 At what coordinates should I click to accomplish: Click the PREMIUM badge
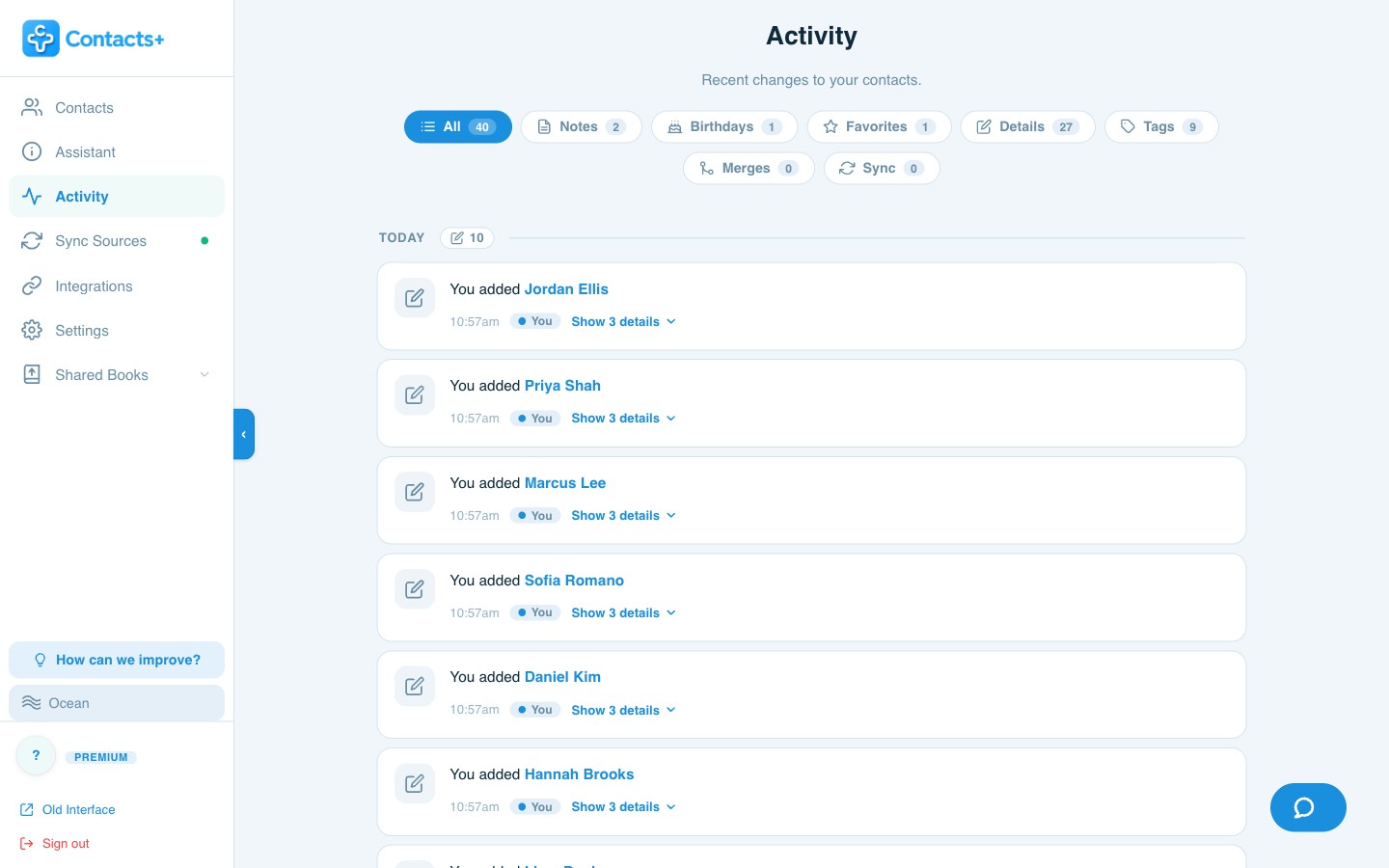click(x=101, y=757)
